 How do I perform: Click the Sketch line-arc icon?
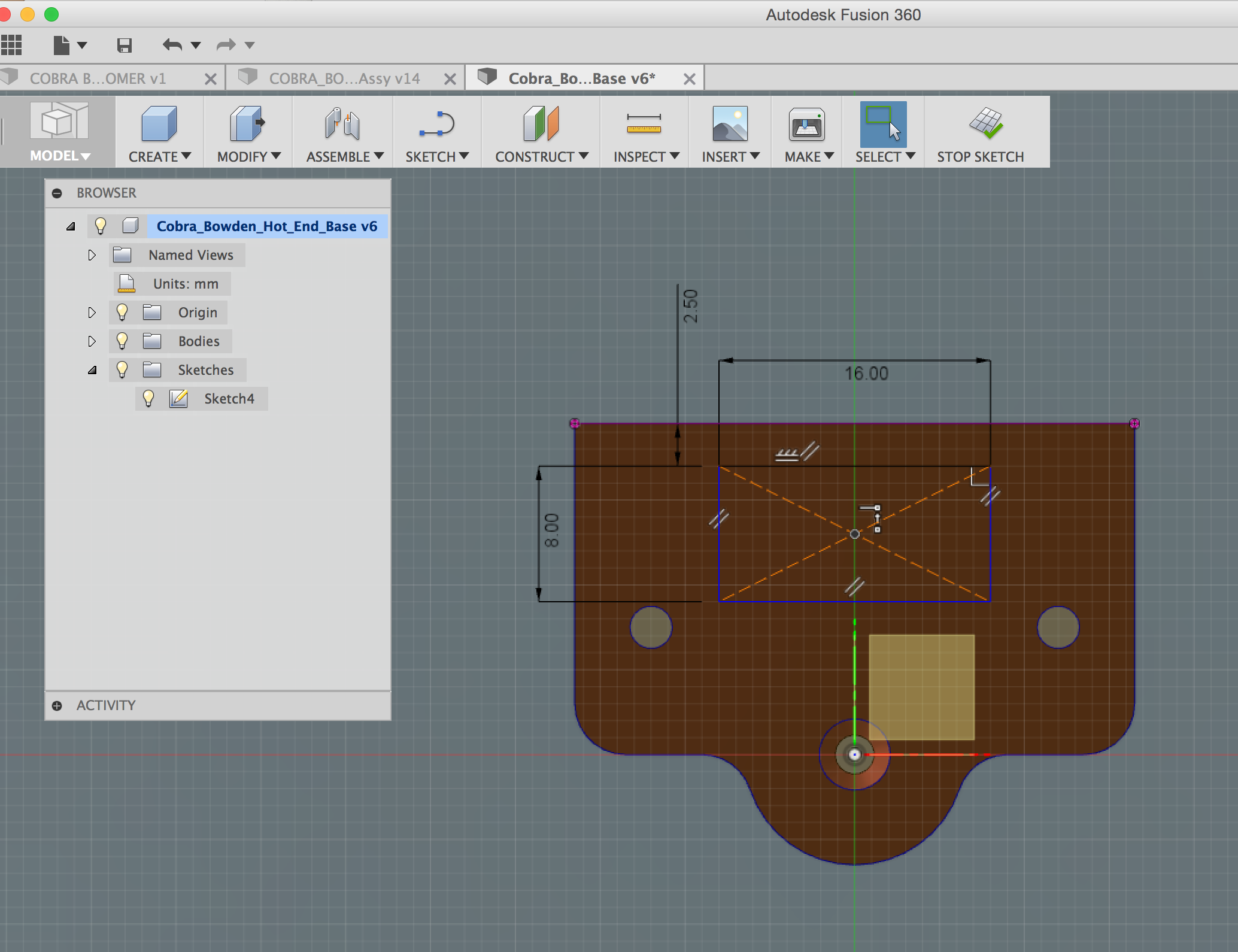point(437,125)
